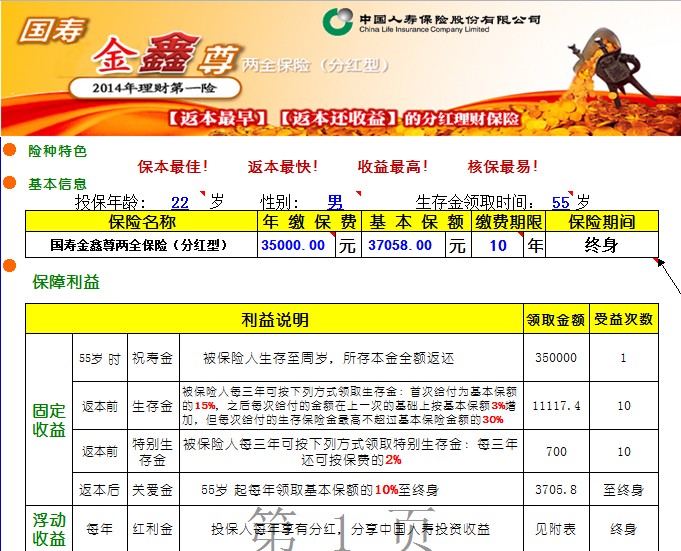
Task: Click the 祝寿金 amount cell 350000
Action: click(556, 358)
